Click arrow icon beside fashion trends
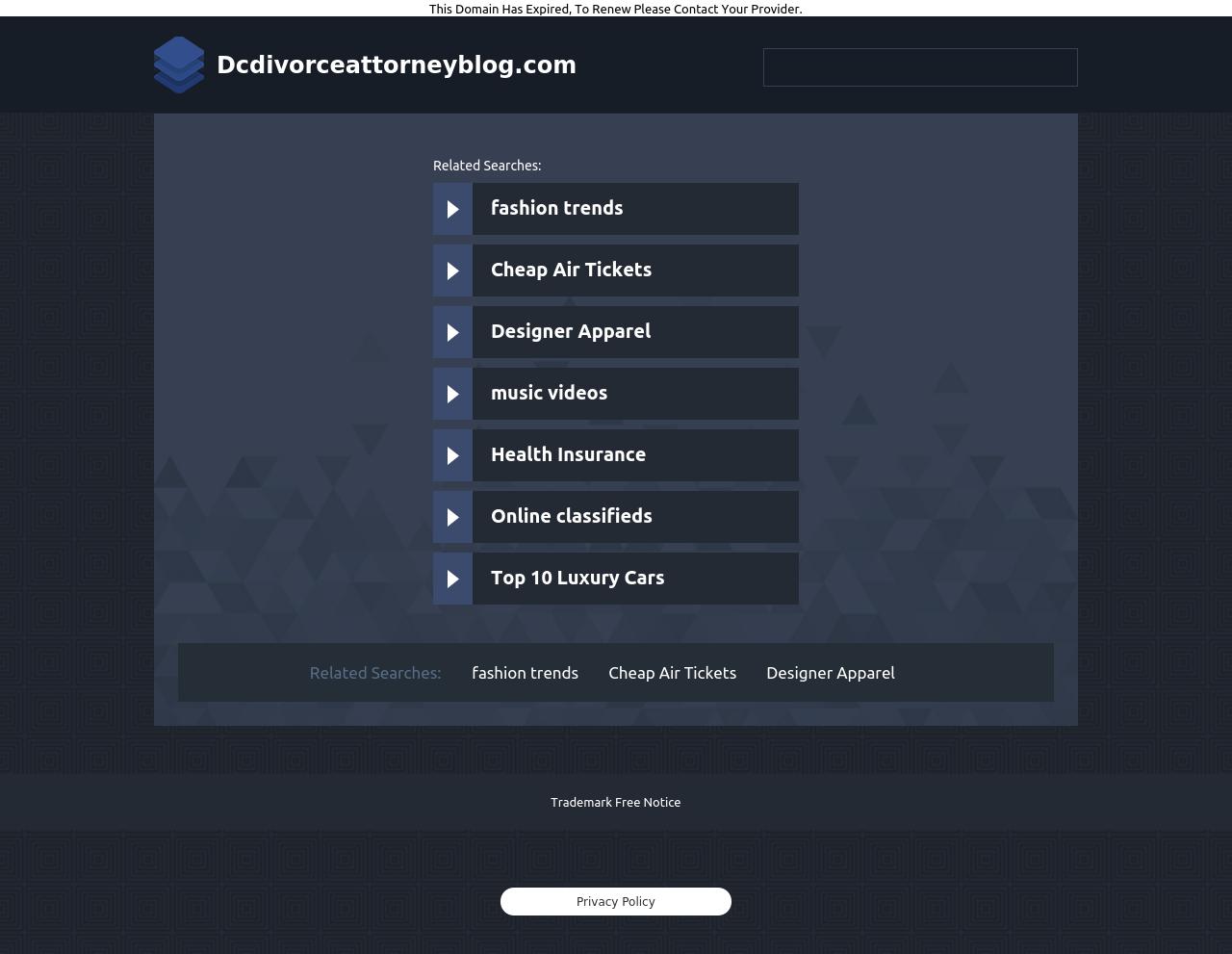This screenshot has height=954, width=1232. (x=452, y=209)
